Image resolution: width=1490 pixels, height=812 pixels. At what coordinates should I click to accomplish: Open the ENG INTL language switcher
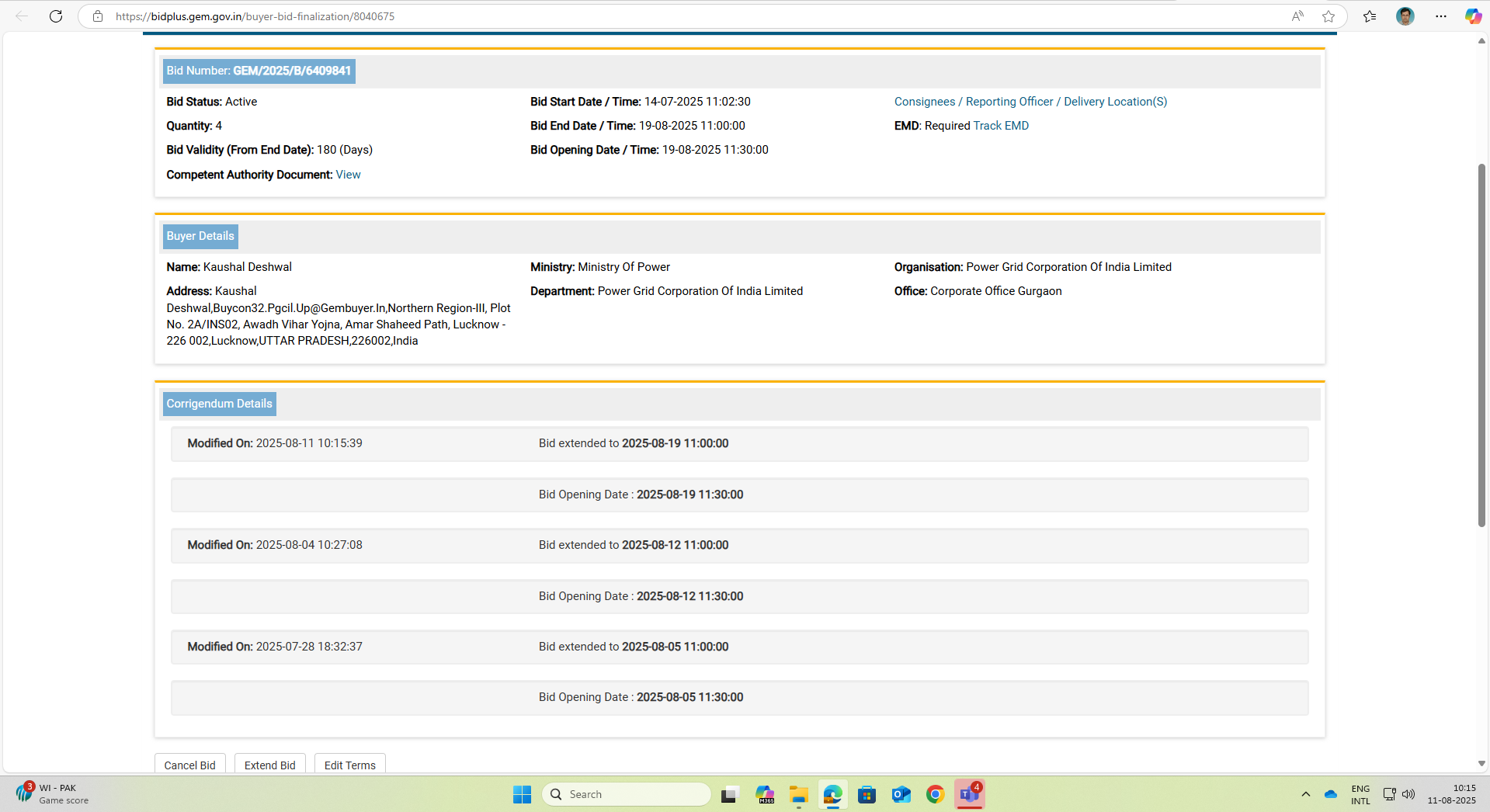(x=1360, y=794)
